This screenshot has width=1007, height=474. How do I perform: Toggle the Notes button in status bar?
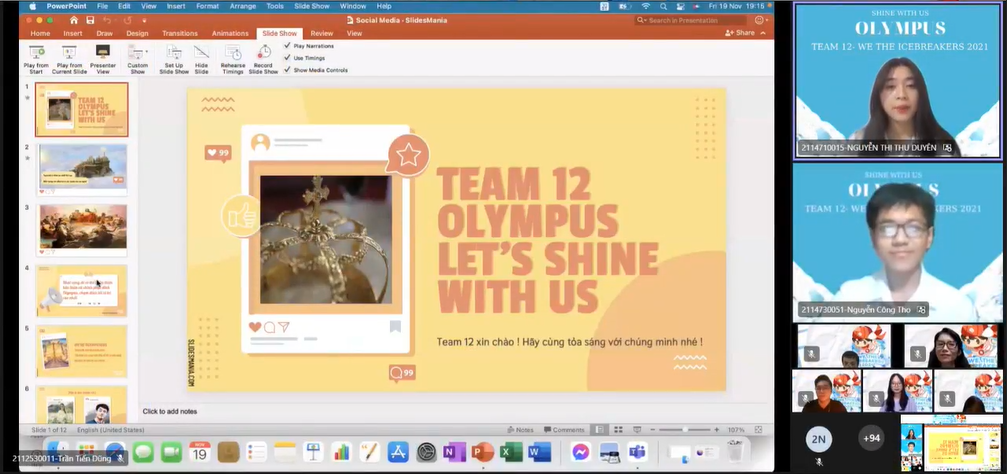coord(521,430)
